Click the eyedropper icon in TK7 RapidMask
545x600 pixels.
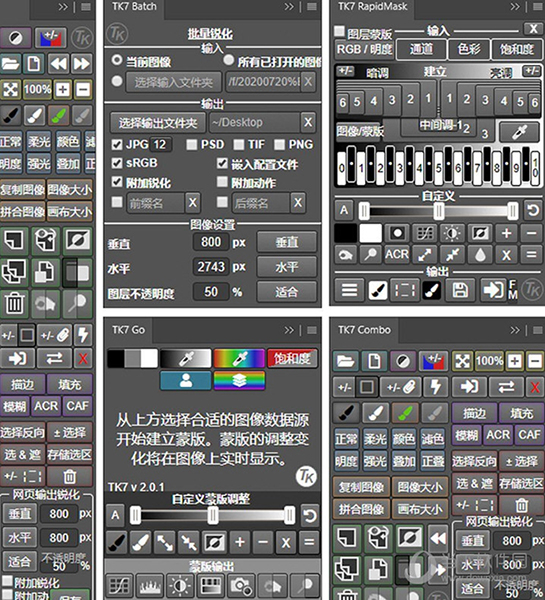pos(520,132)
